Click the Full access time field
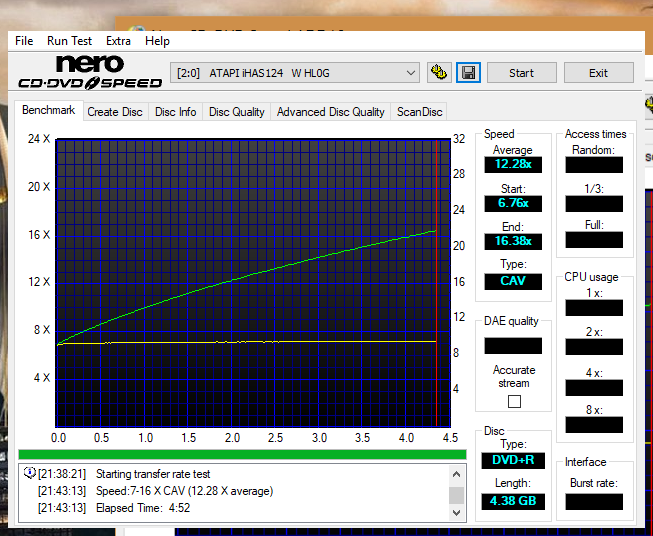653x536 pixels. click(594, 240)
